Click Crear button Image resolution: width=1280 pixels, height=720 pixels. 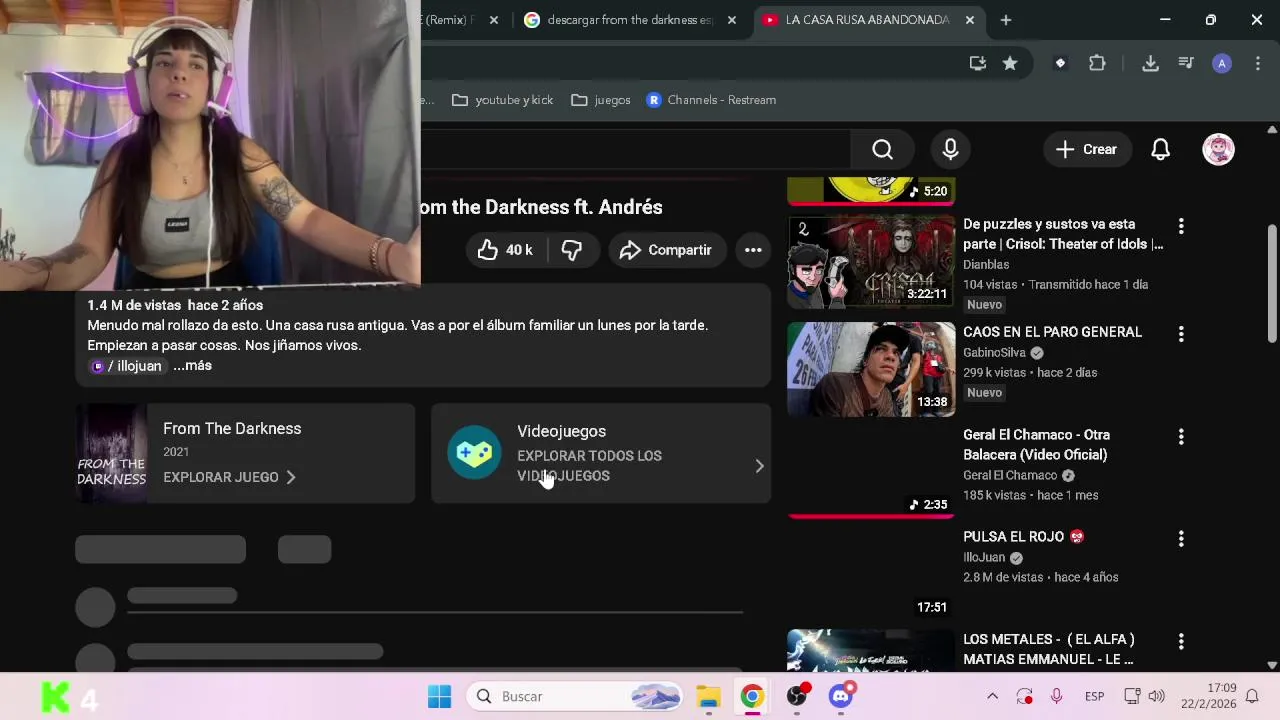tap(1086, 149)
